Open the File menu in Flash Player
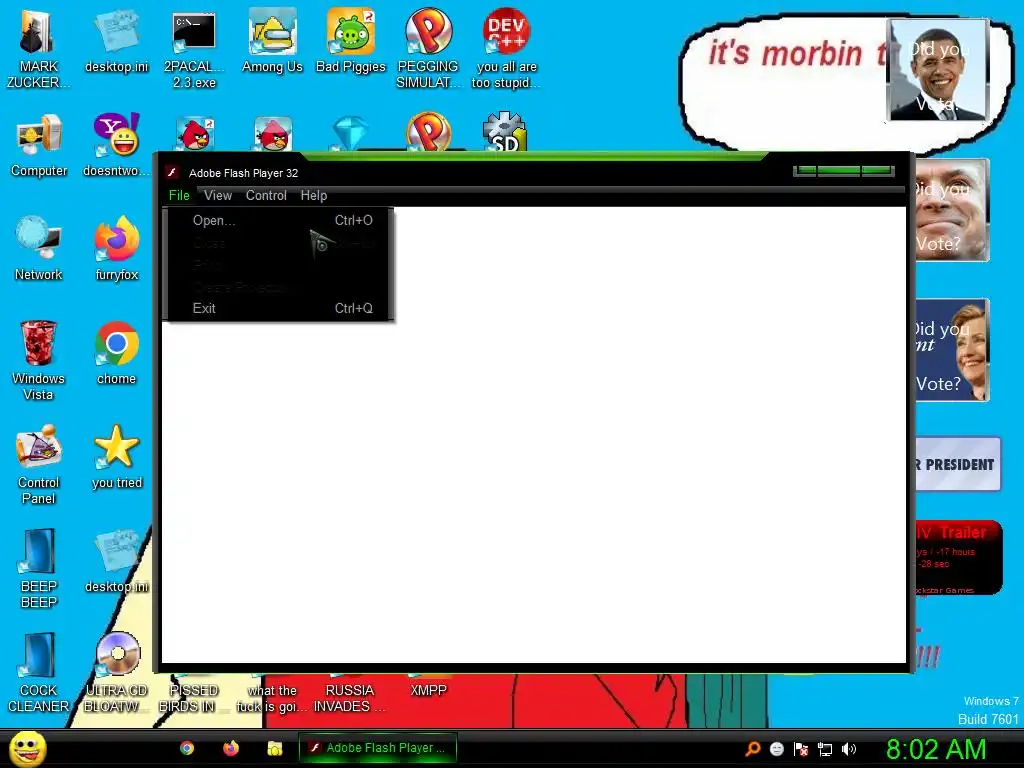Image resolution: width=1024 pixels, height=768 pixels. coord(179,195)
